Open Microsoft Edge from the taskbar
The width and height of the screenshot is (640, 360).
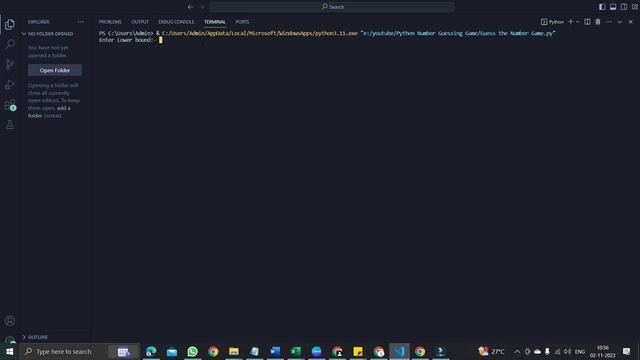(x=151, y=351)
